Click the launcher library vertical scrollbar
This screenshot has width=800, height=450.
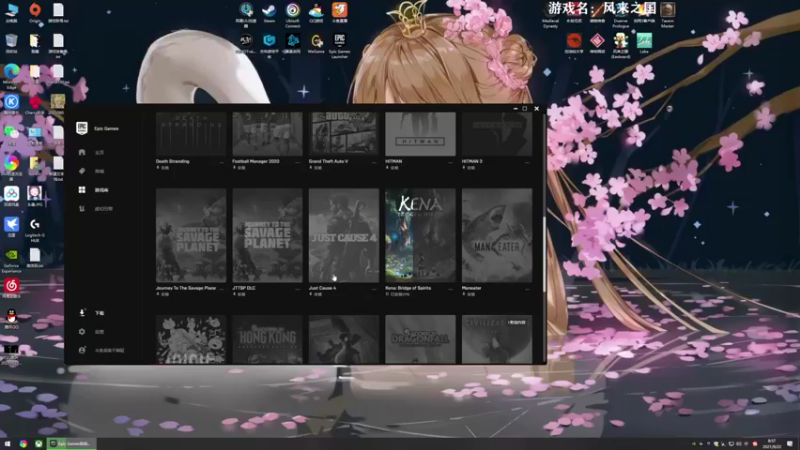coord(544,254)
